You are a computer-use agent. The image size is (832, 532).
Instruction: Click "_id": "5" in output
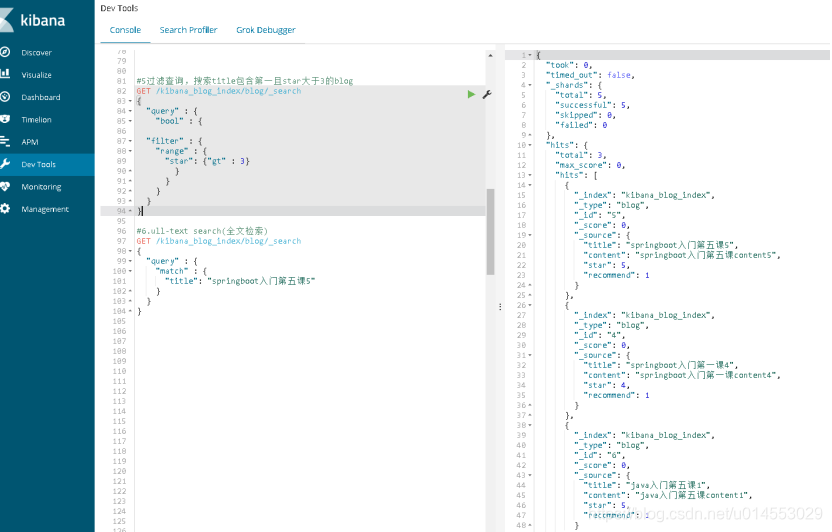600,215
